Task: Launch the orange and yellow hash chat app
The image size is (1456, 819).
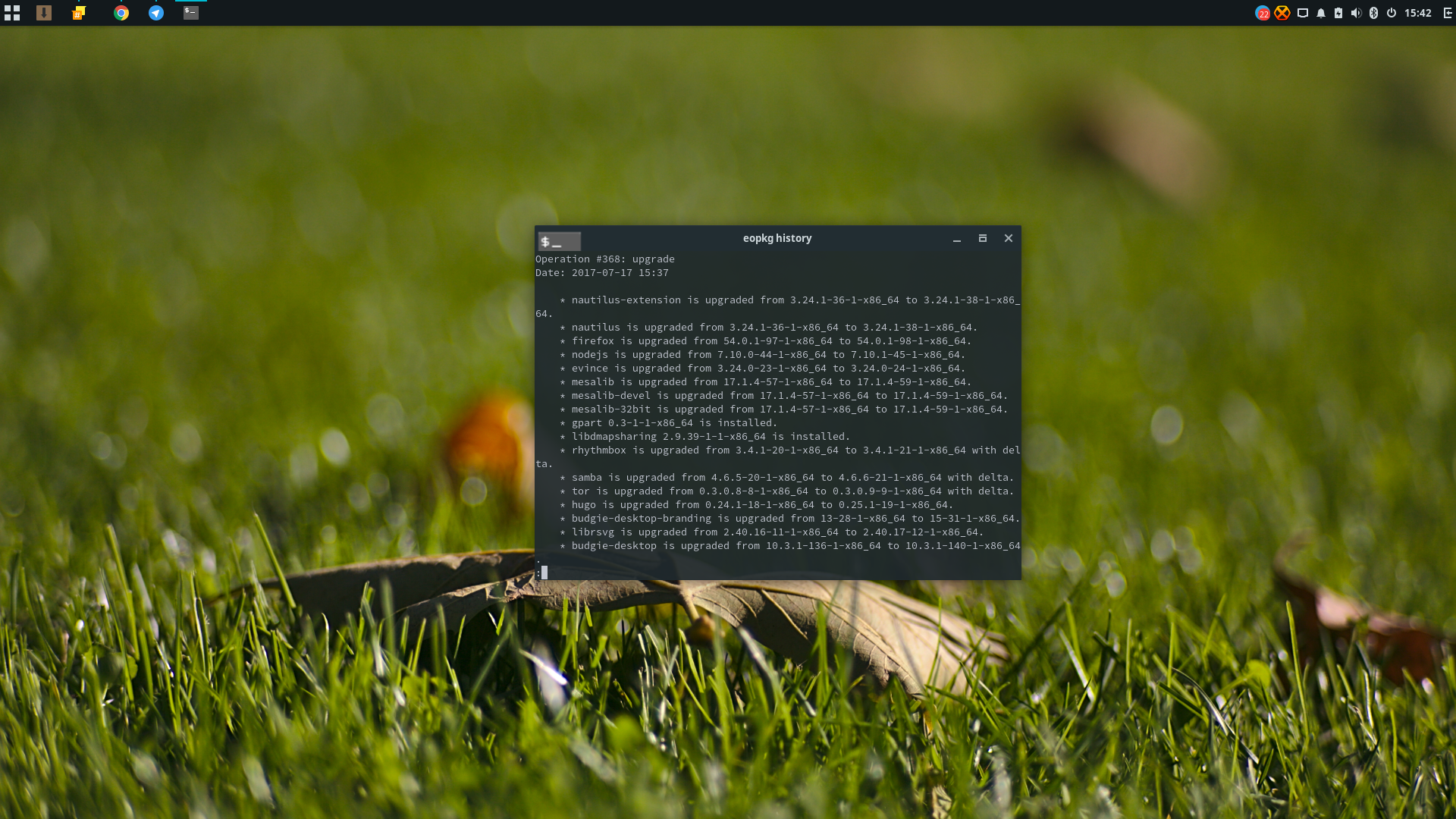Action: (79, 13)
